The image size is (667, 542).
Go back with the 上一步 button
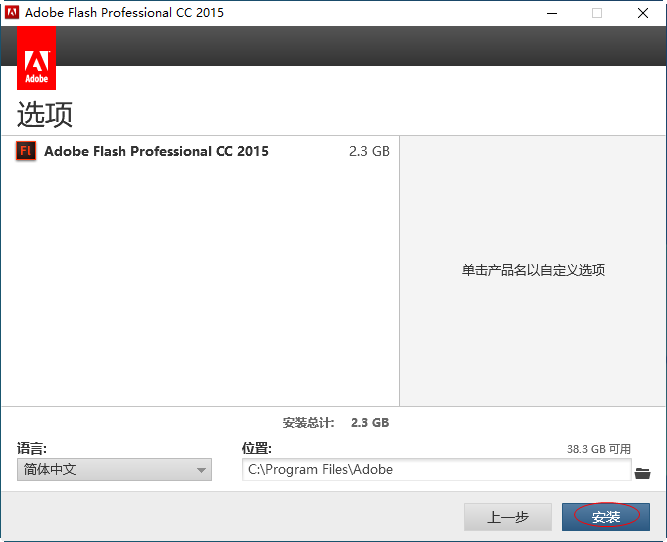coord(507,517)
